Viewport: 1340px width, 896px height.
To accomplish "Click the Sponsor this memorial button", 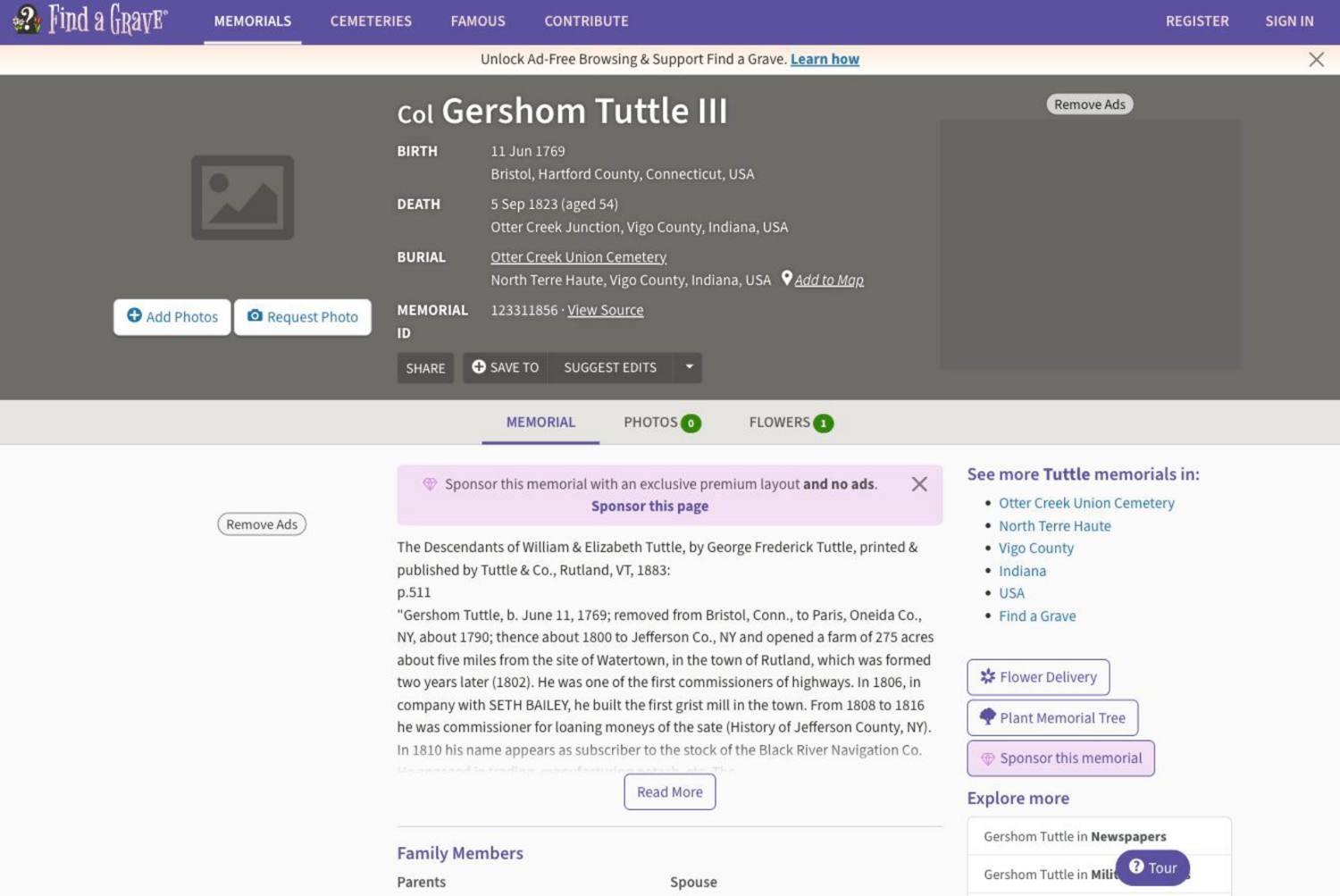I will (1060, 758).
